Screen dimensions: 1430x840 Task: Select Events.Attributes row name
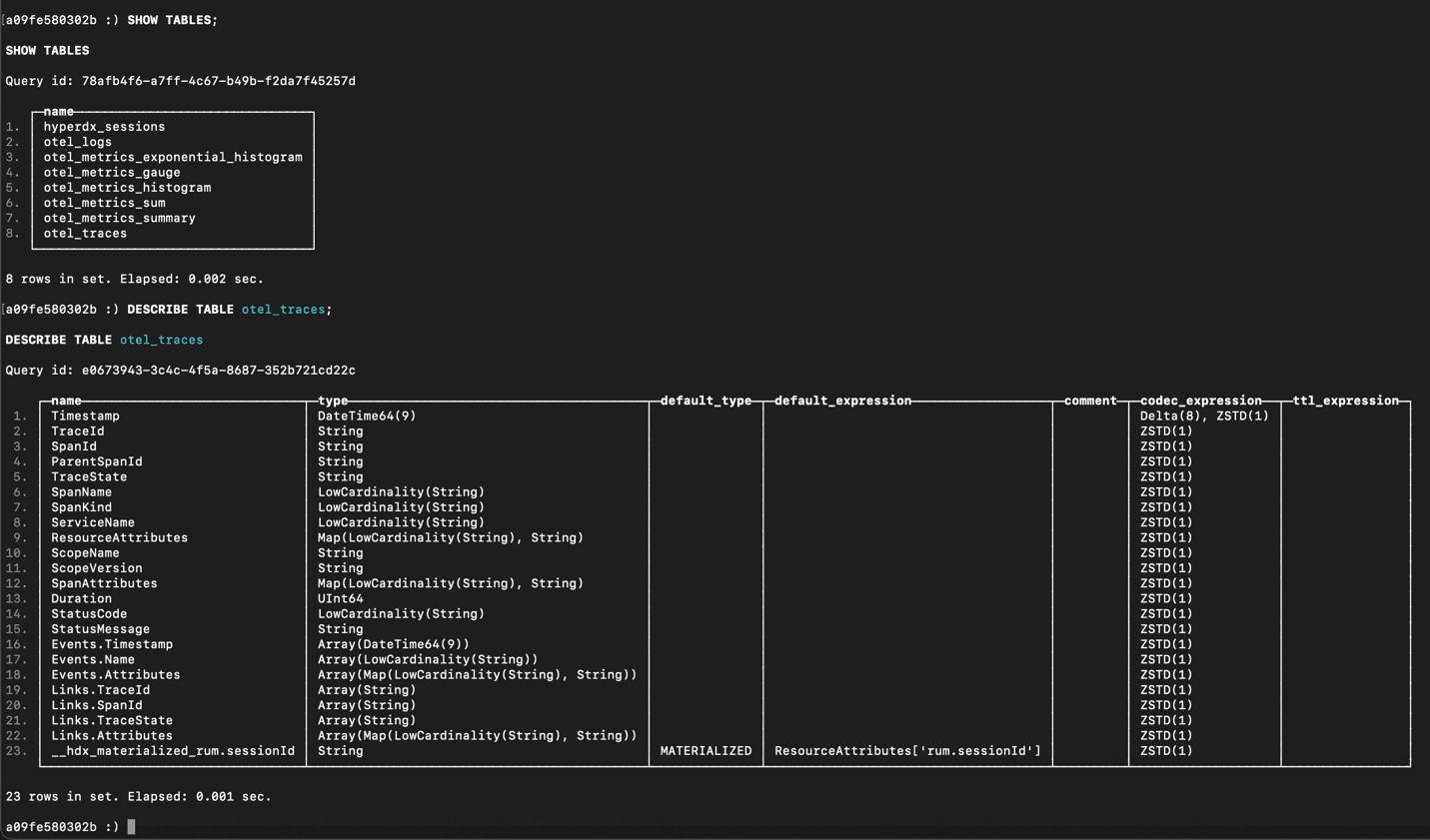pyautogui.click(x=116, y=674)
